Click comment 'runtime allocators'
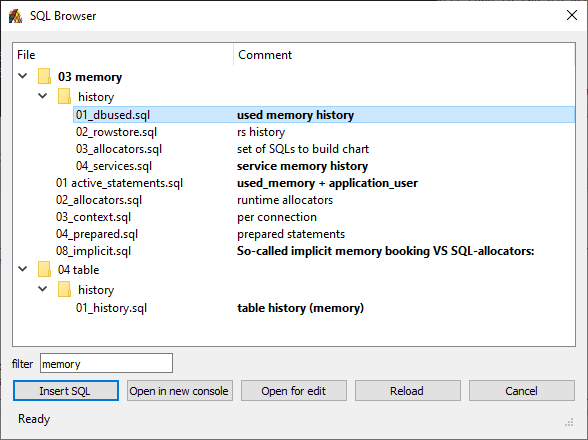This screenshot has height=440, width=588. point(285,200)
